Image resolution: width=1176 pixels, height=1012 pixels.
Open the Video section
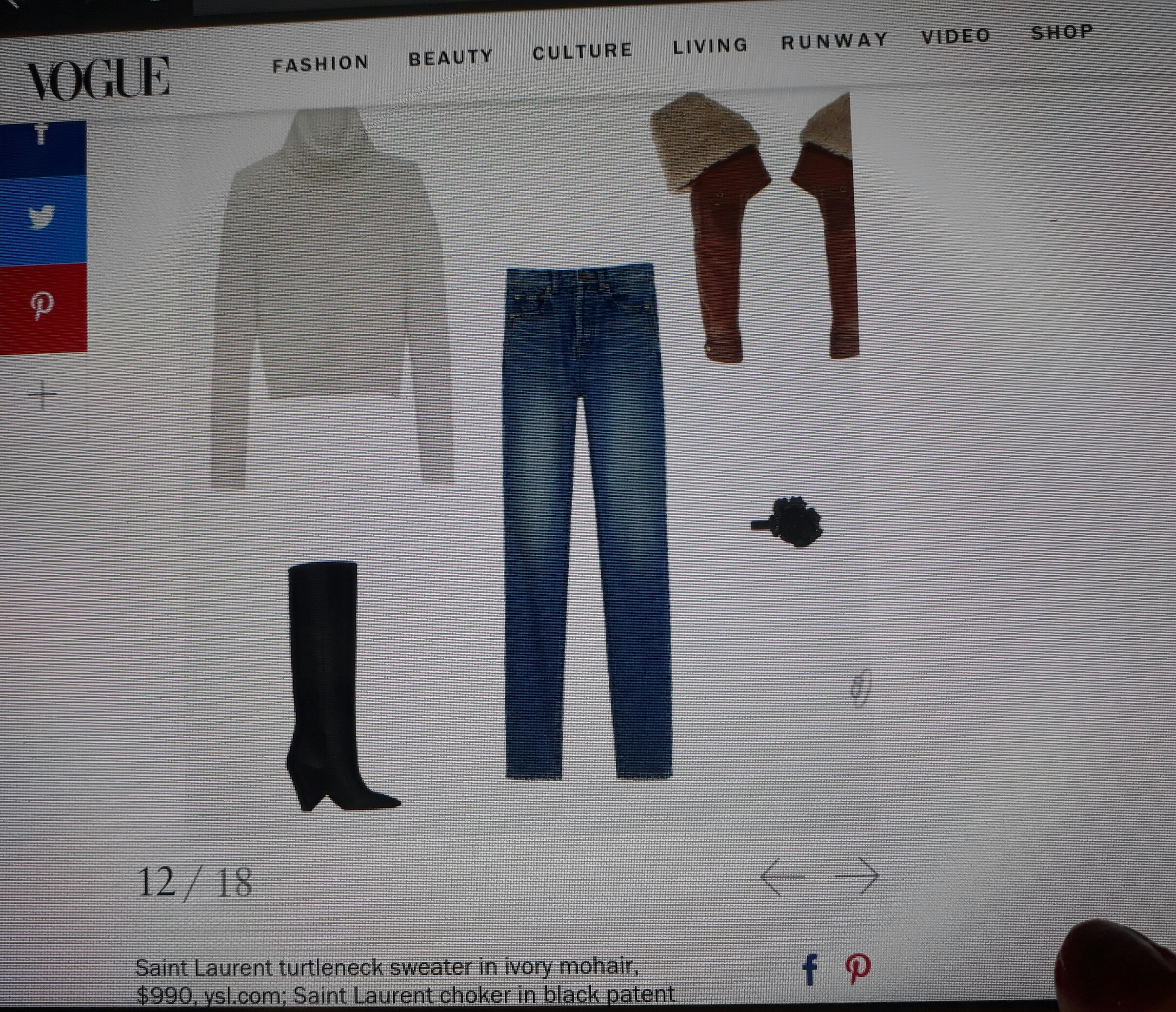click(956, 36)
